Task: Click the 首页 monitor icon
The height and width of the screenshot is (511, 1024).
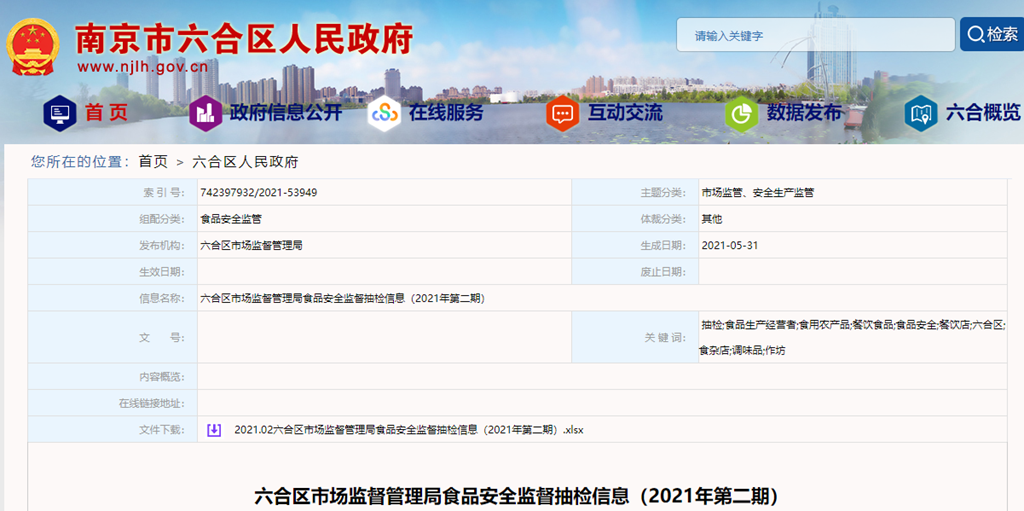Action: click(x=60, y=113)
